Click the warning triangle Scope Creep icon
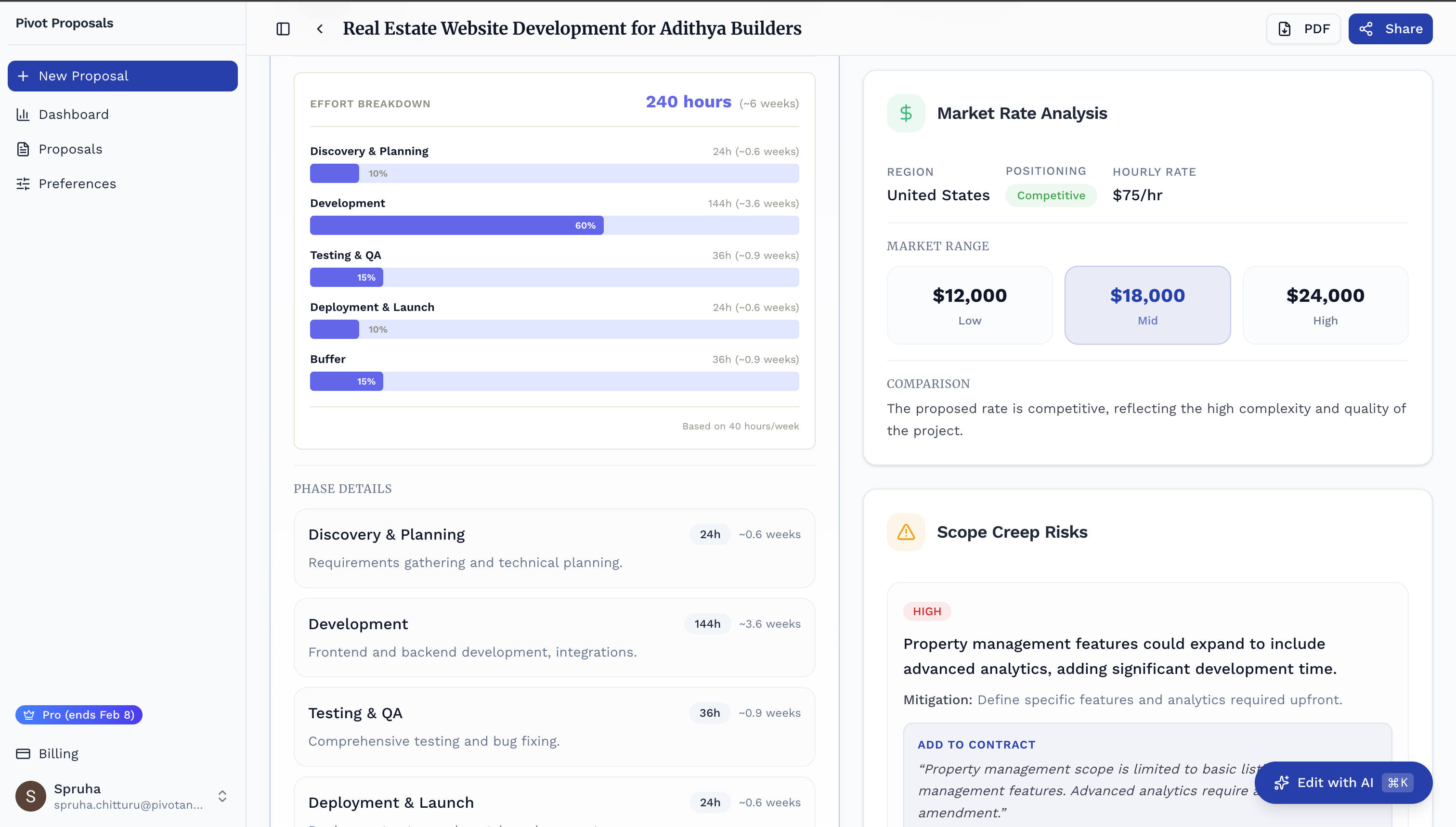1456x827 pixels. 906,532
